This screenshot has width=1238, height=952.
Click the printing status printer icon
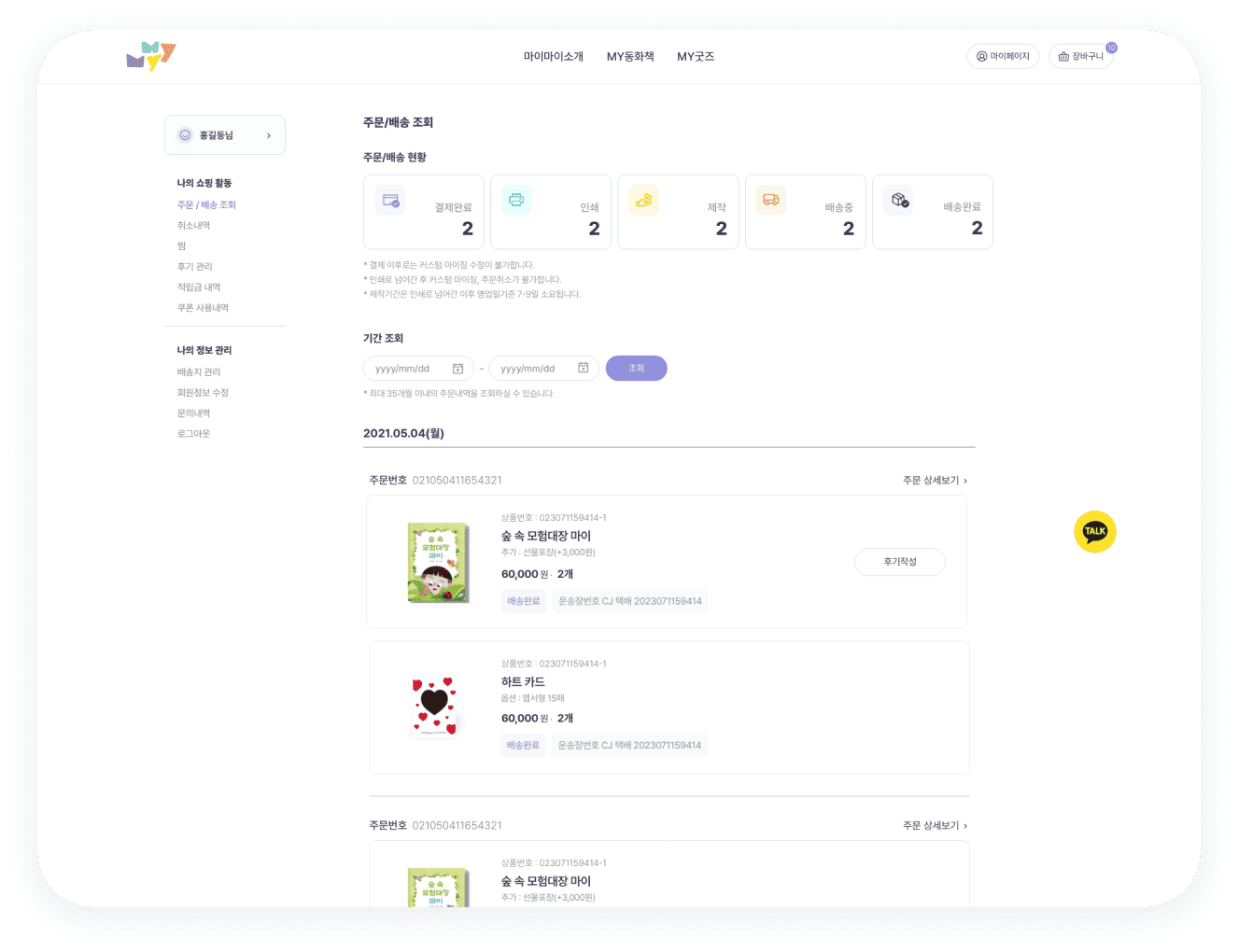[516, 200]
